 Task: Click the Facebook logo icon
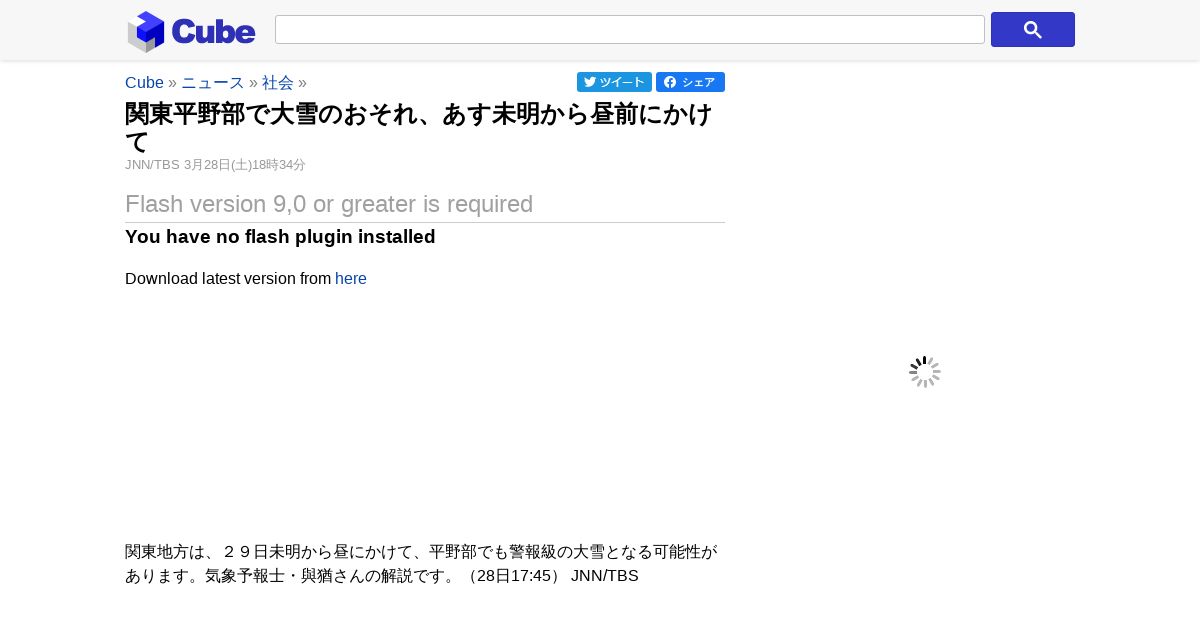point(670,82)
